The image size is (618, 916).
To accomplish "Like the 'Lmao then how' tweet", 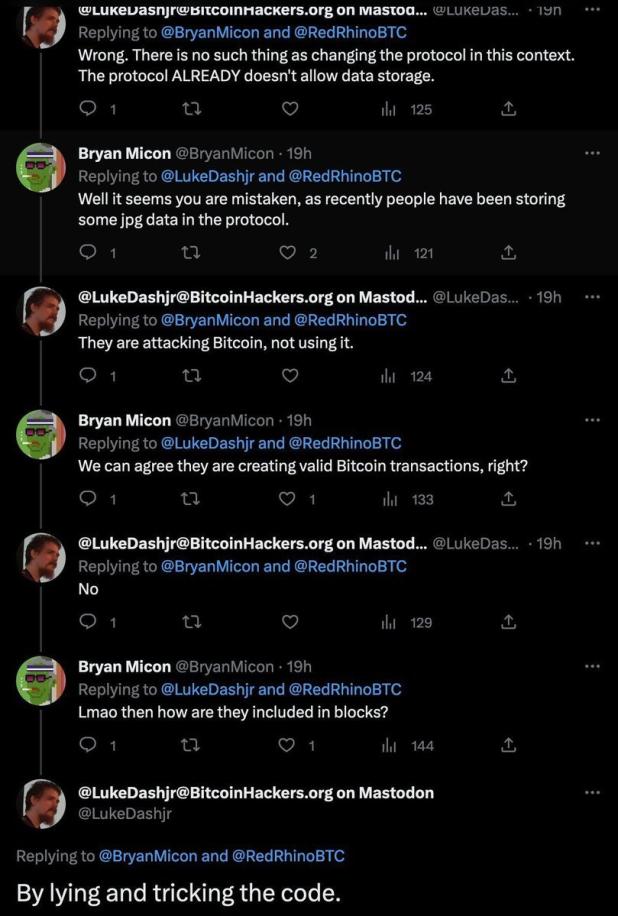I will tap(289, 745).
